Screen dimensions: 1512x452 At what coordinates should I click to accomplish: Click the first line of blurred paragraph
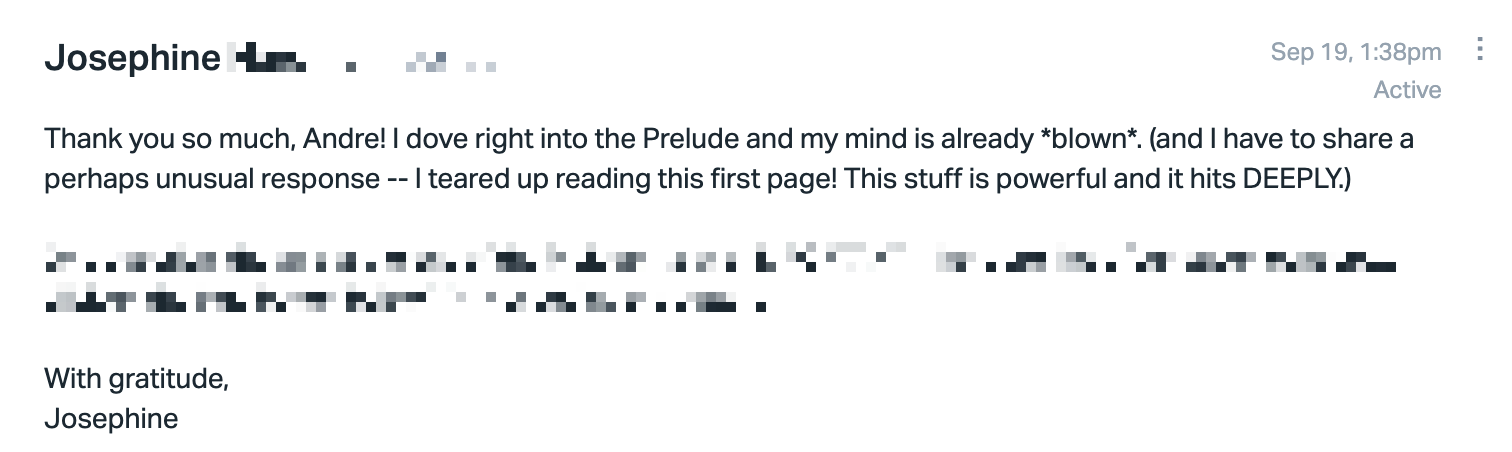720,261
